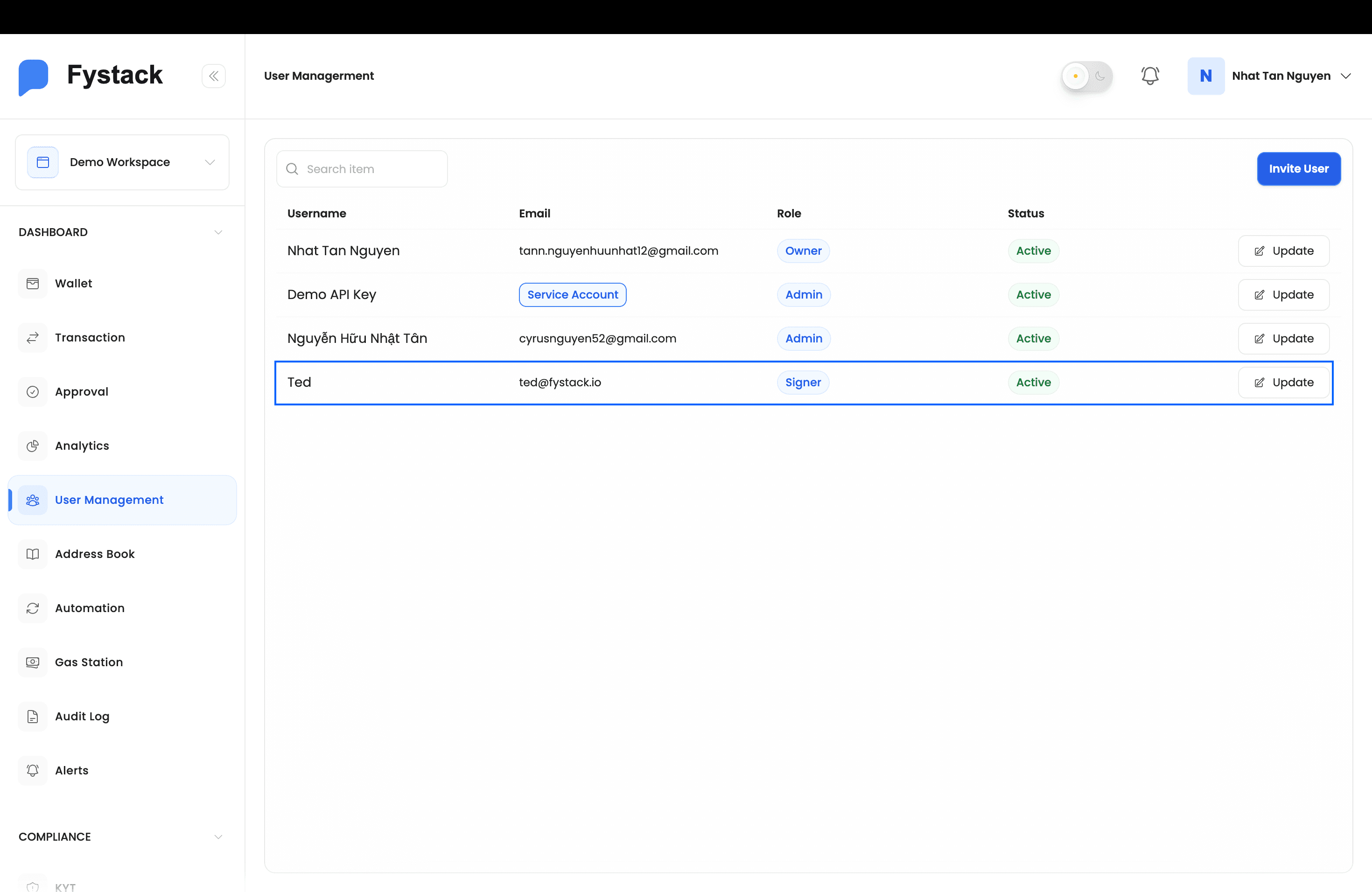Update the user Ted
This screenshot has width=1372, height=892.
tap(1283, 382)
